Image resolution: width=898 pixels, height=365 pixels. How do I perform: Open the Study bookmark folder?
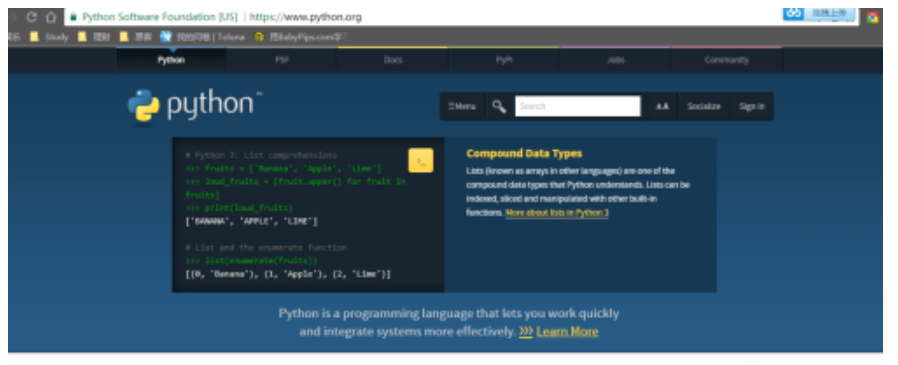[49, 37]
